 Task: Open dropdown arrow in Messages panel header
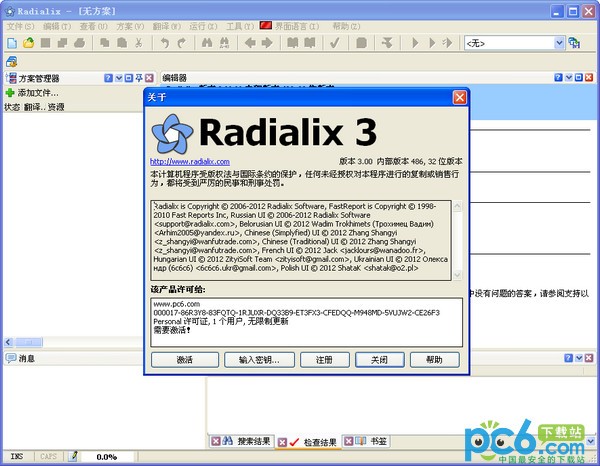click(579, 358)
